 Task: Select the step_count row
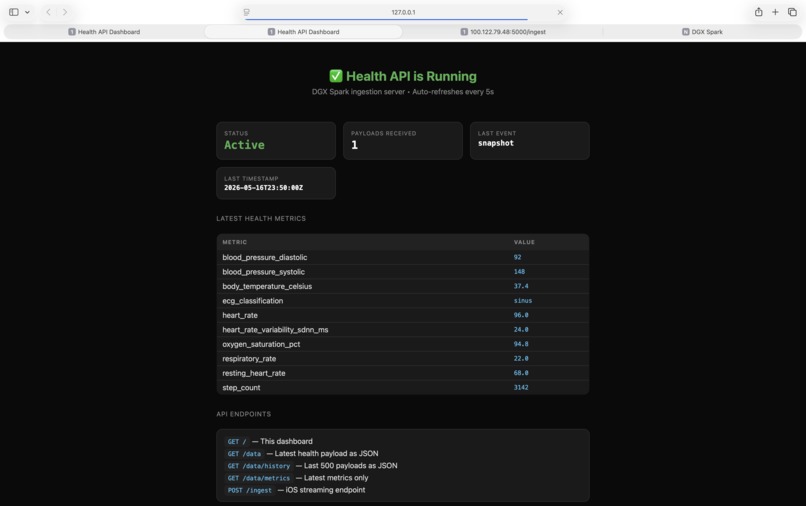click(x=402, y=387)
